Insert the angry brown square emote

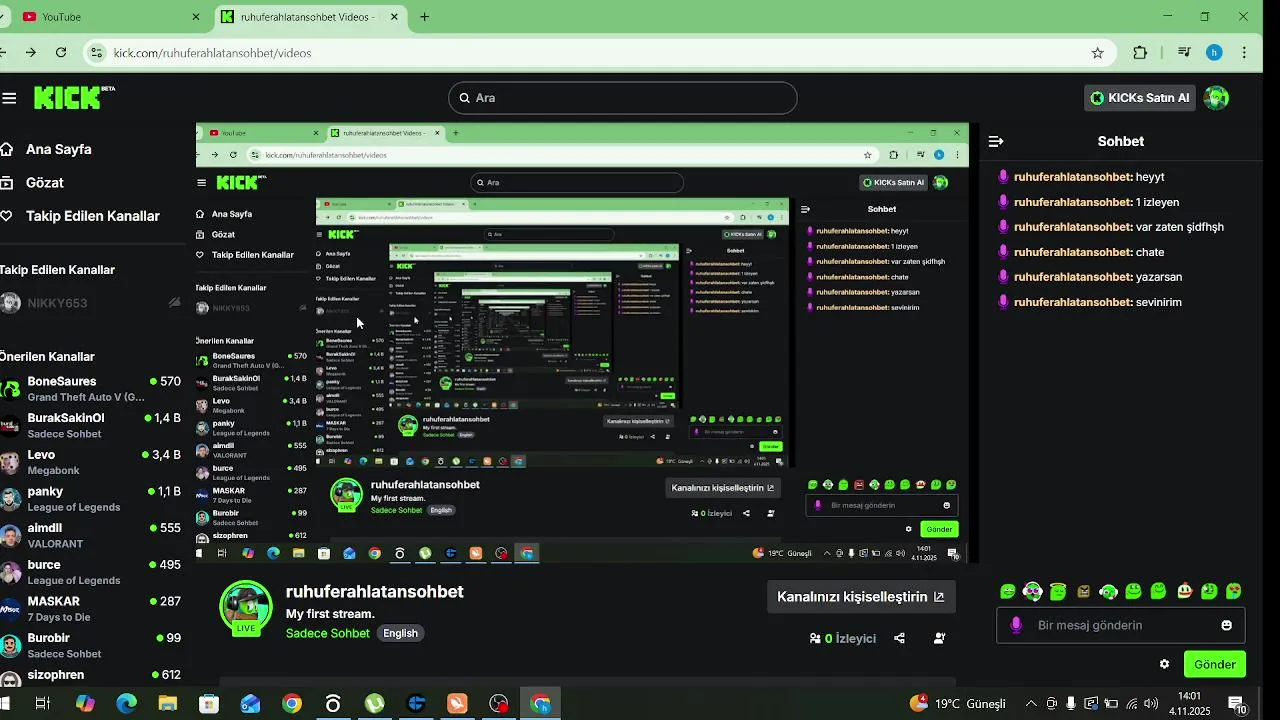1083,592
